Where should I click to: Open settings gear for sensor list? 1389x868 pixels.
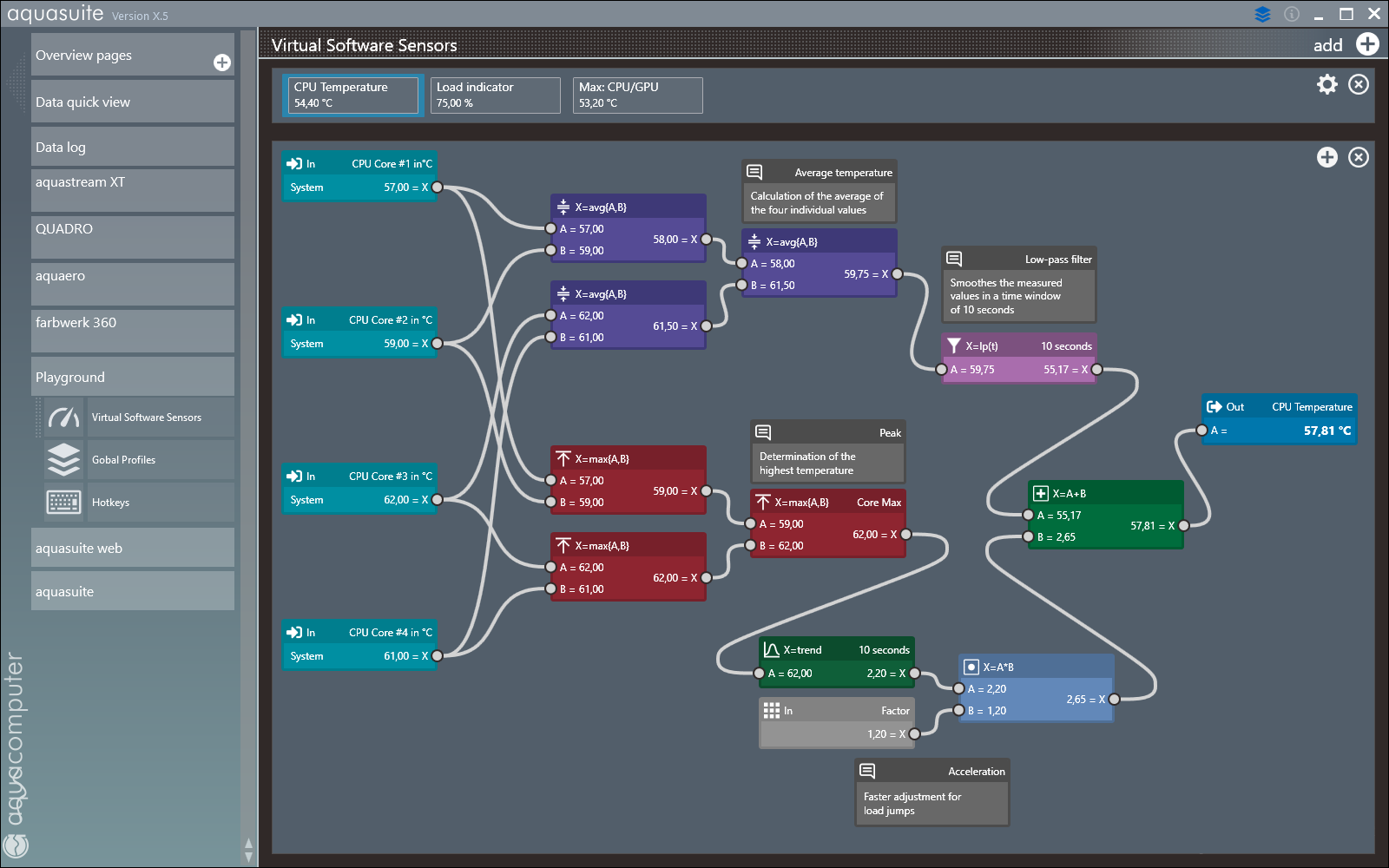coord(1327,84)
